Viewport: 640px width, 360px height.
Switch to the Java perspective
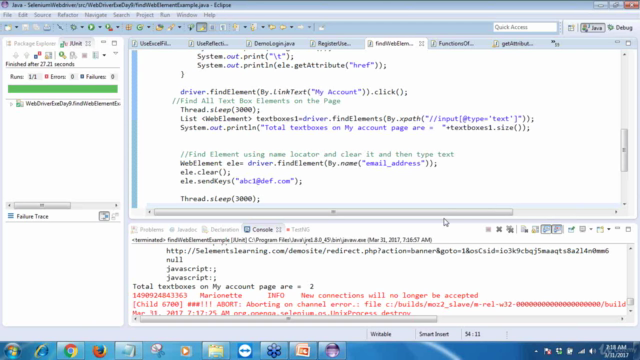tap(592, 27)
